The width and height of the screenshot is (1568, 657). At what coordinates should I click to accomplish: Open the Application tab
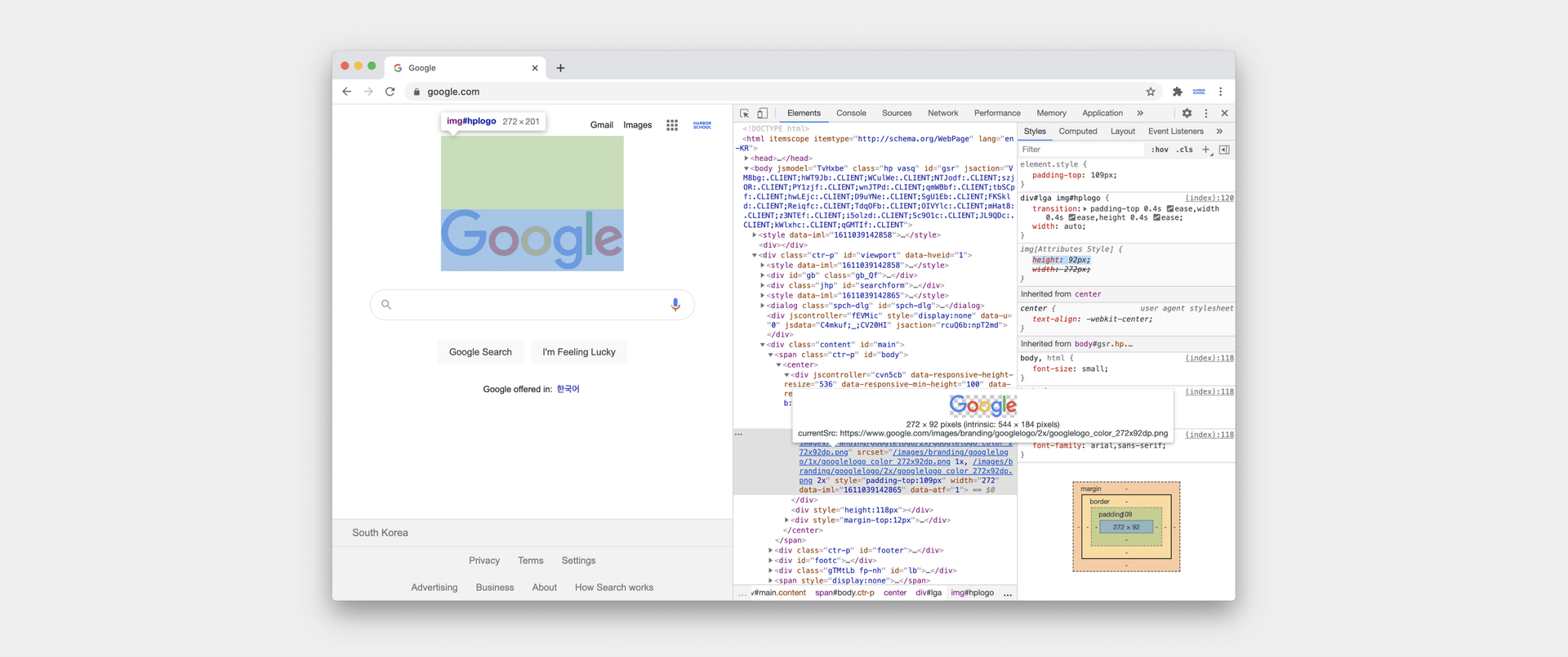click(1102, 114)
